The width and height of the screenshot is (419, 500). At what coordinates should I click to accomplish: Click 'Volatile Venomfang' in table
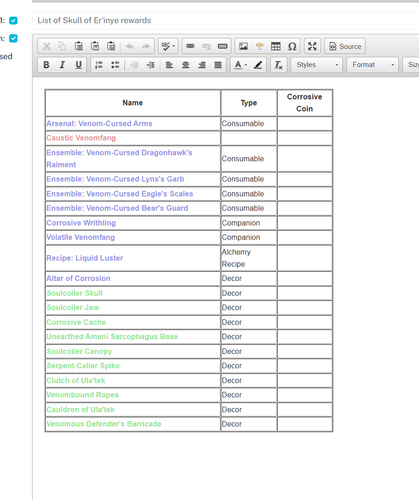pos(81,237)
